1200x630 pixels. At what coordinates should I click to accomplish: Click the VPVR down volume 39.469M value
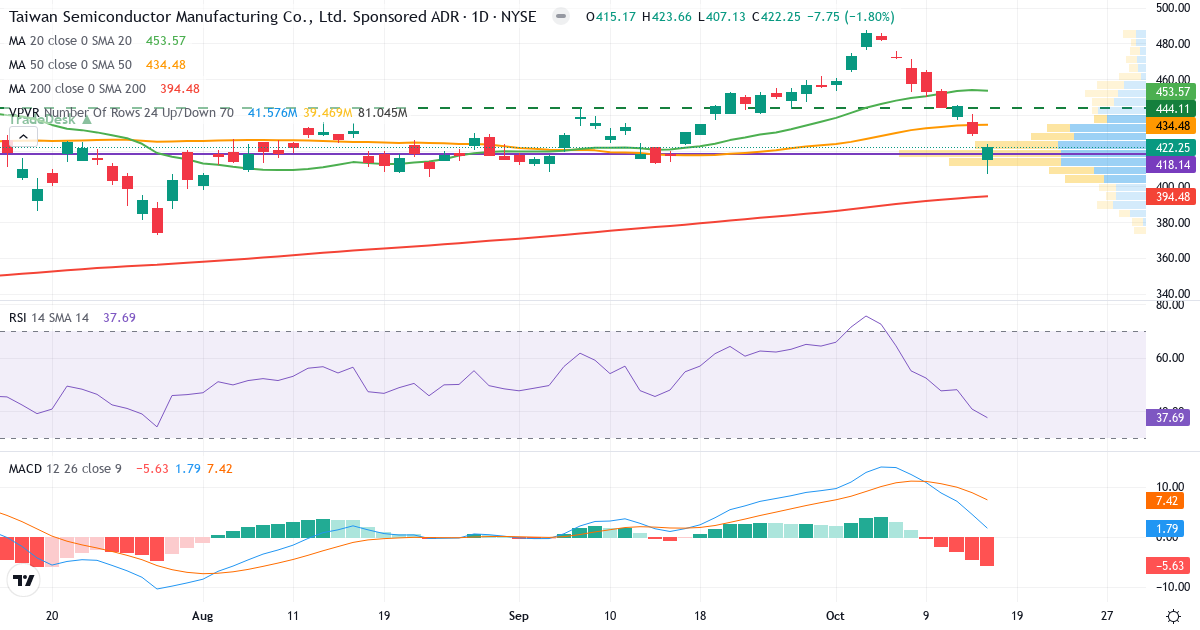pyautogui.click(x=327, y=113)
